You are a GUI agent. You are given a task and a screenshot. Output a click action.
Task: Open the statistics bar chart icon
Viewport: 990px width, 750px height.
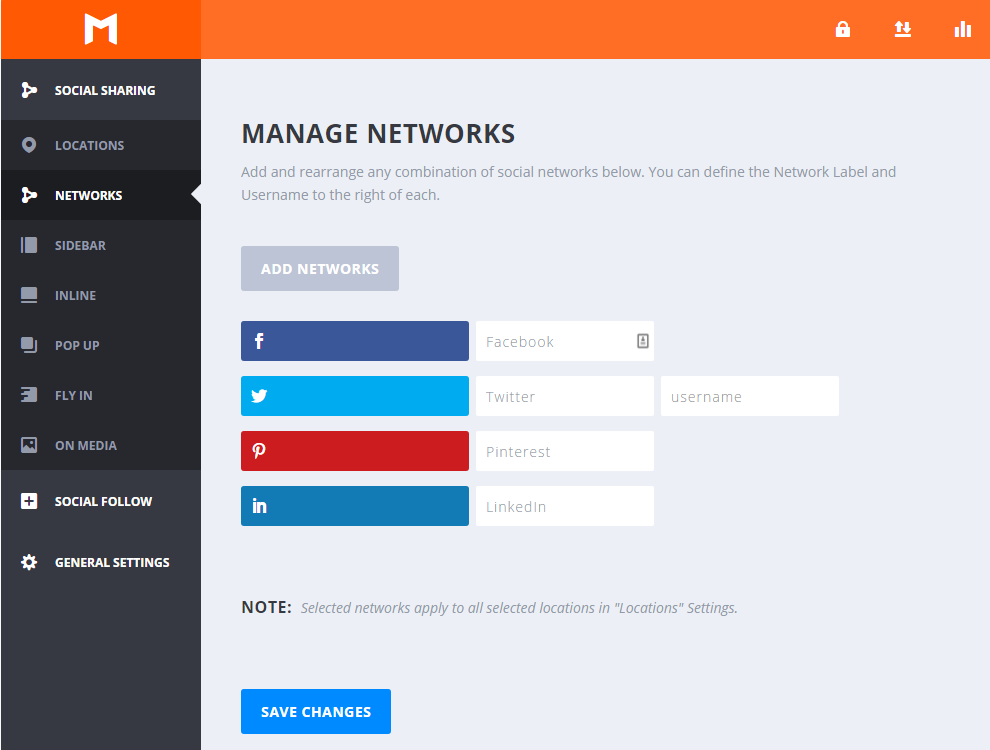coord(963,29)
